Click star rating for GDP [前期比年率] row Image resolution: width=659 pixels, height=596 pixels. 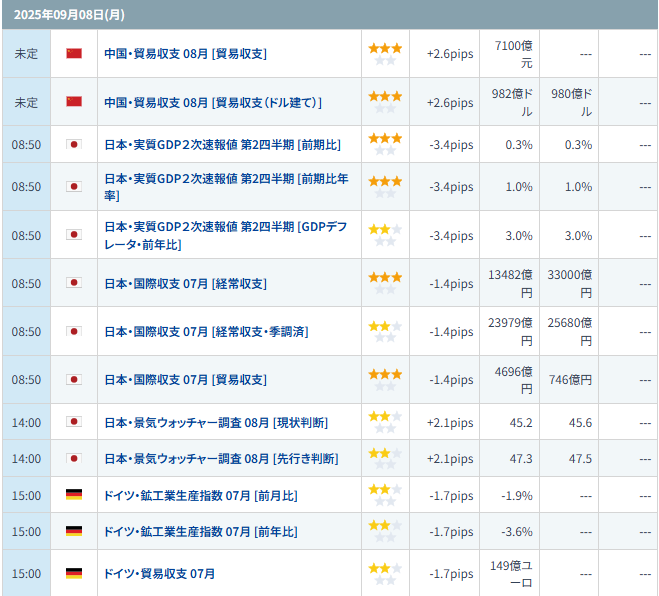pos(385,187)
